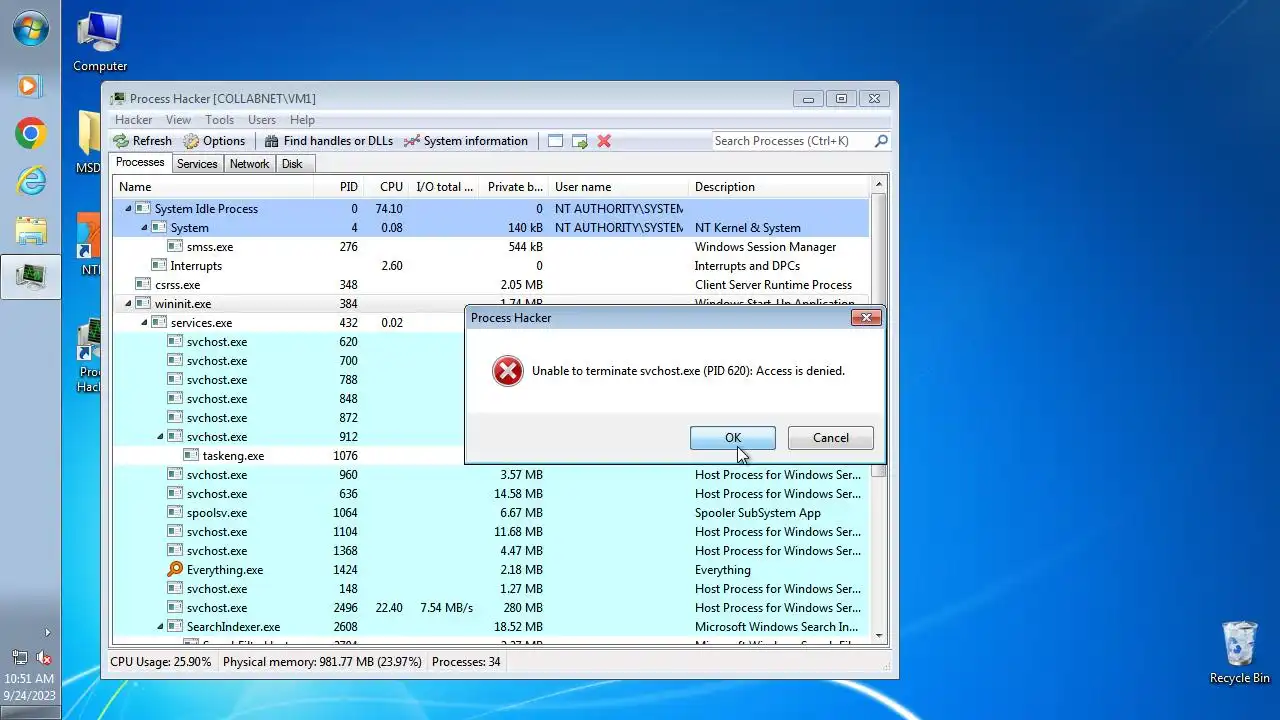The height and width of the screenshot is (720, 1280).
Task: Focus the Search Processes input field
Action: click(x=792, y=141)
